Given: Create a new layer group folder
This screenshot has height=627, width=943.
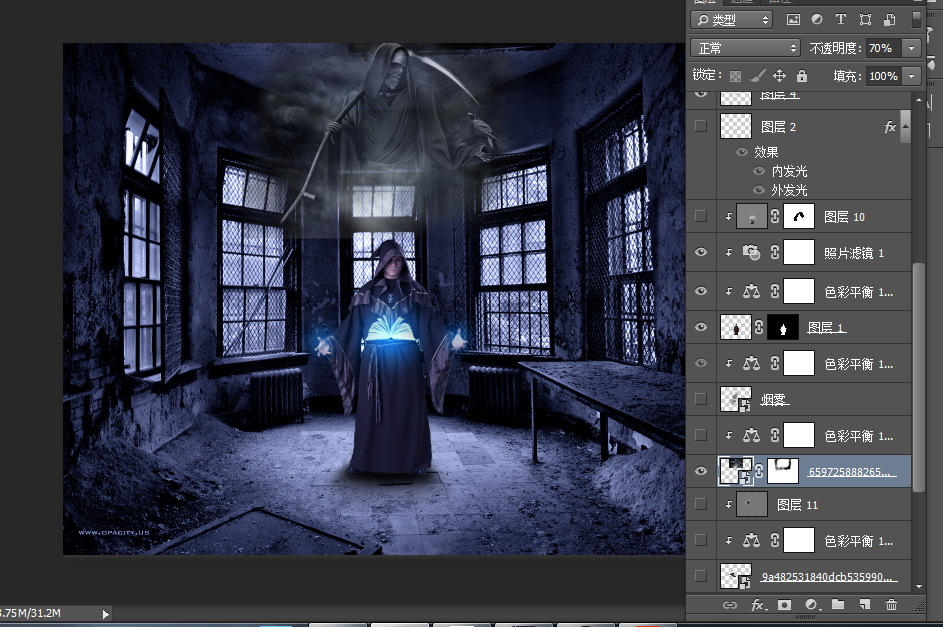Looking at the screenshot, I should pyautogui.click(x=838, y=605).
